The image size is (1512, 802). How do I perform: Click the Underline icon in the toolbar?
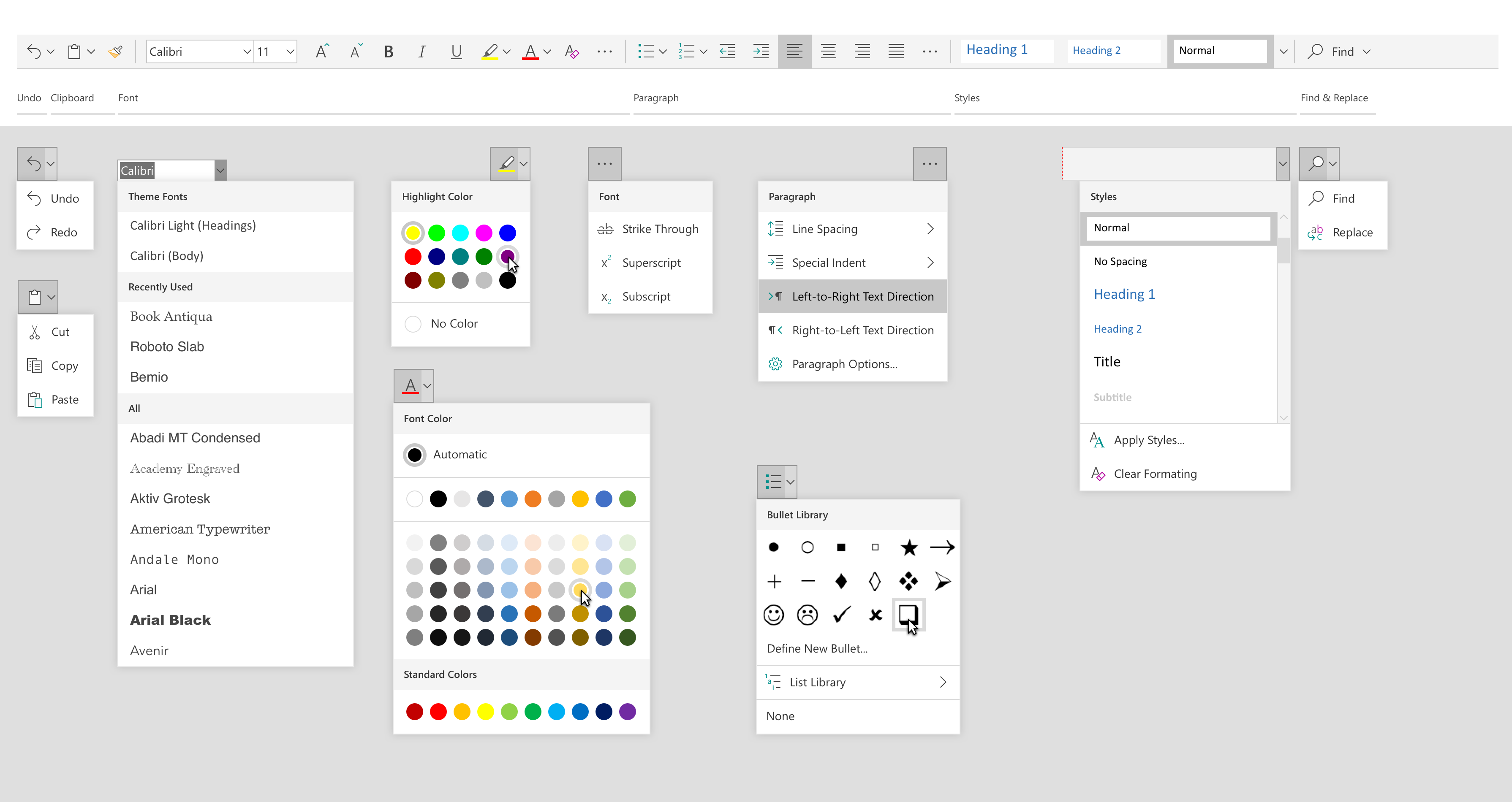(x=455, y=51)
